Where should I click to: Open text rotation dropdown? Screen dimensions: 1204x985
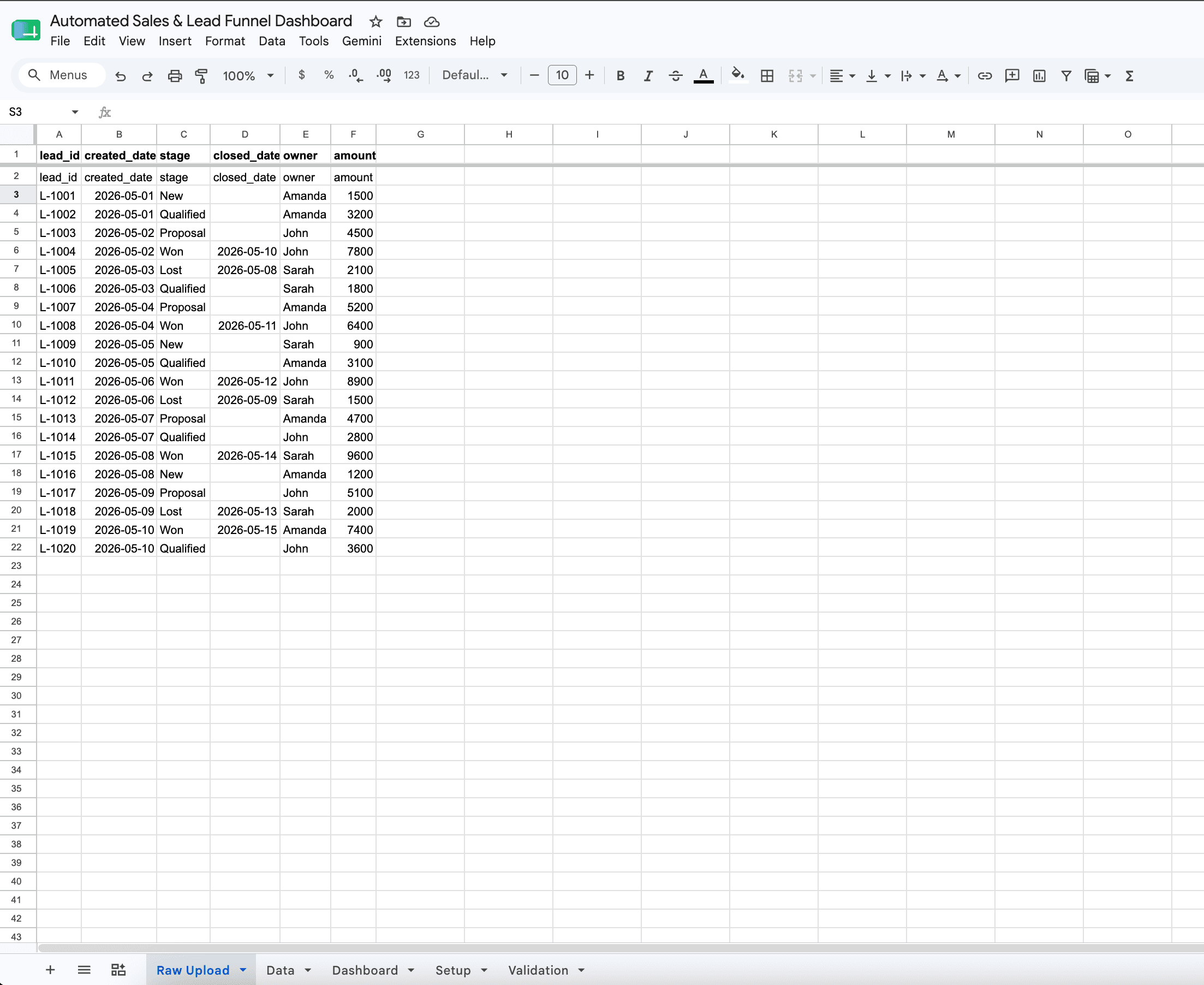pos(948,75)
